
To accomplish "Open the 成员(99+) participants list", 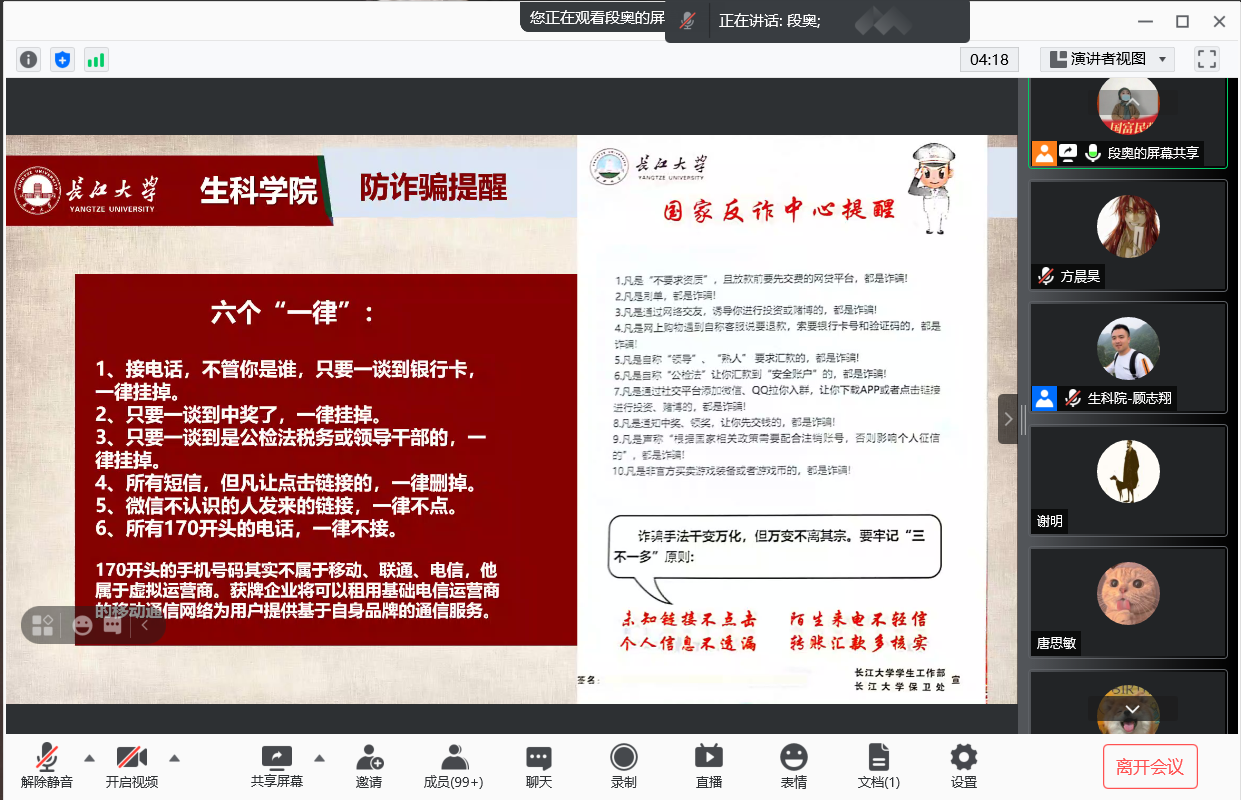I will point(454,766).
